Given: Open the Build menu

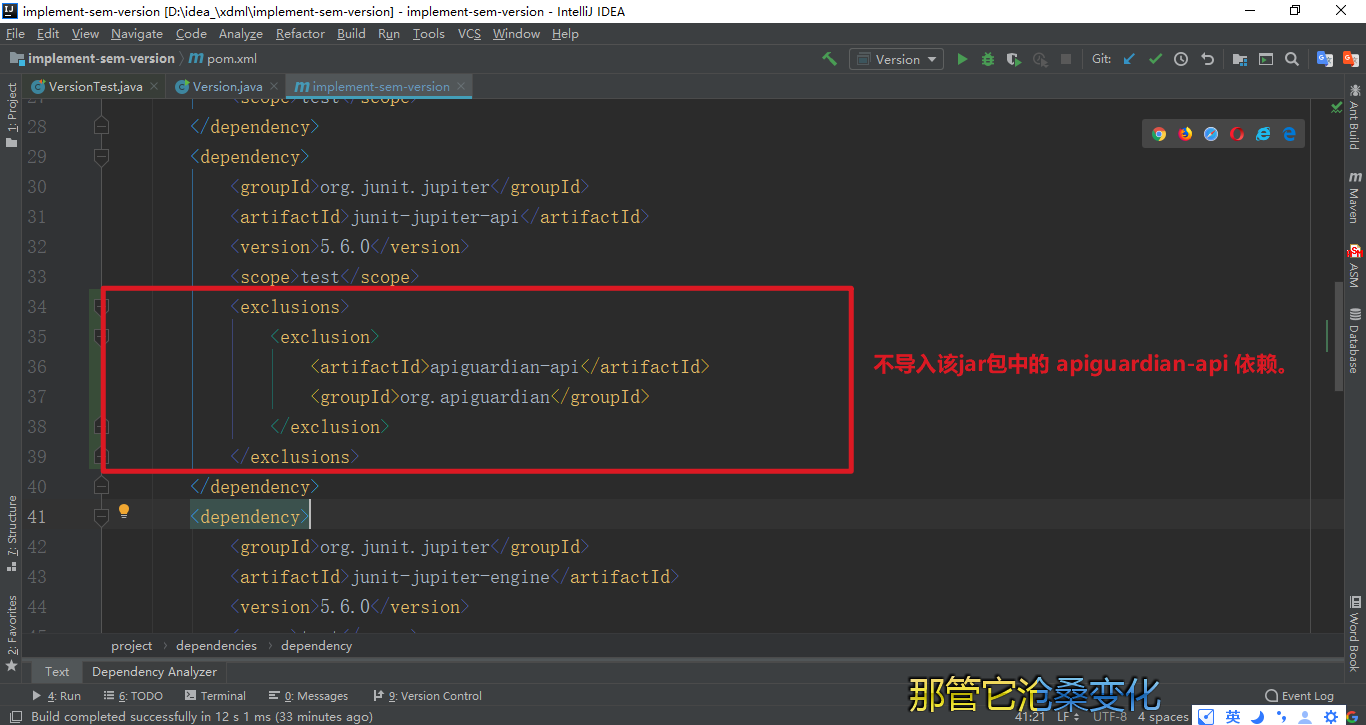Looking at the screenshot, I should pos(351,34).
